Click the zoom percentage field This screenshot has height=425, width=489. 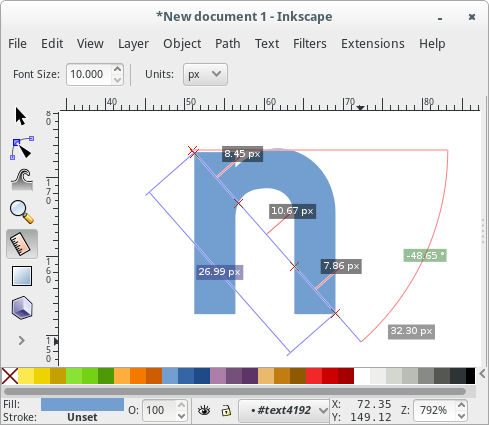point(435,410)
